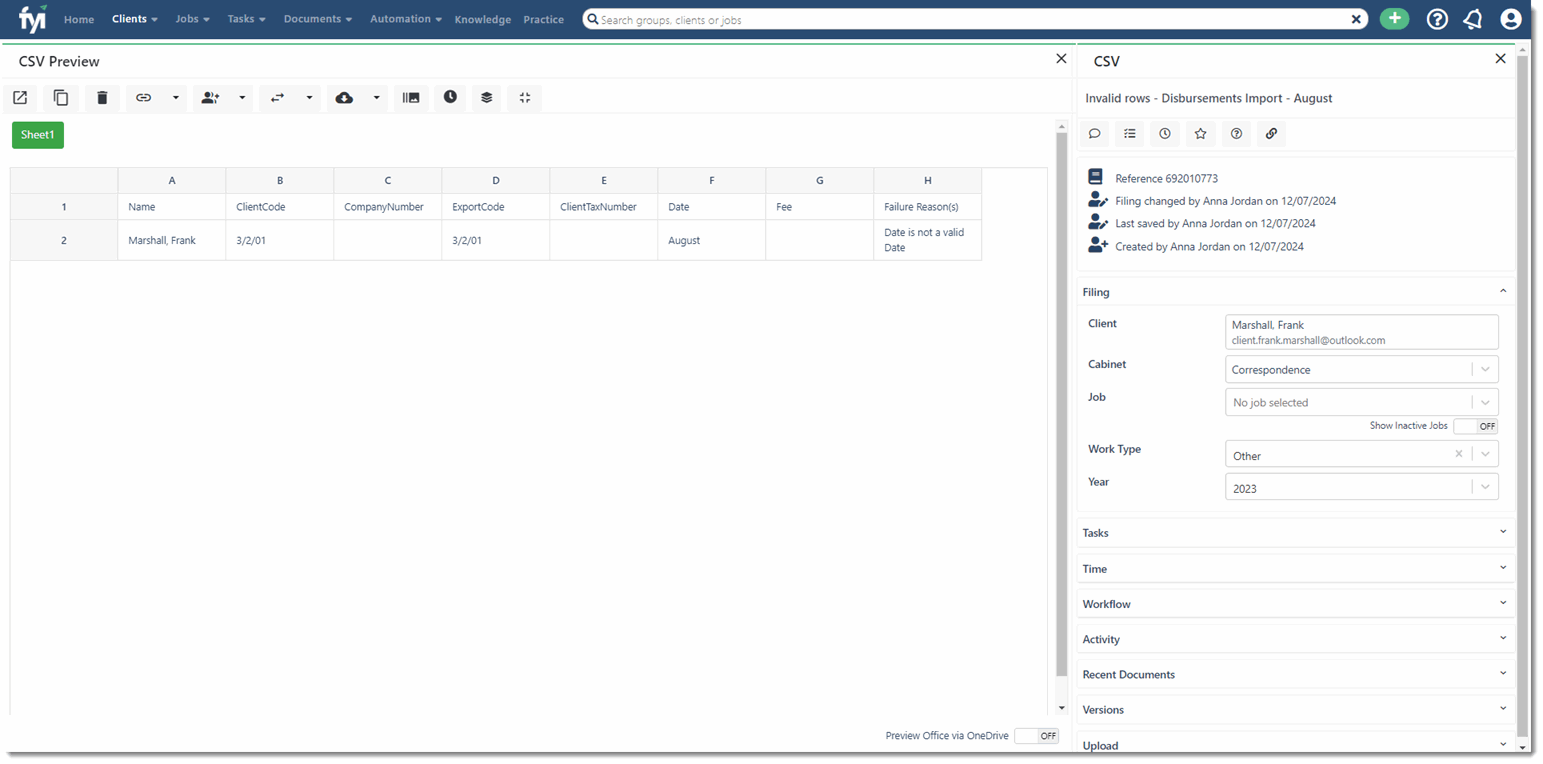Click the right panel vertical scrollbar
The image size is (1543, 764).
(1522, 395)
